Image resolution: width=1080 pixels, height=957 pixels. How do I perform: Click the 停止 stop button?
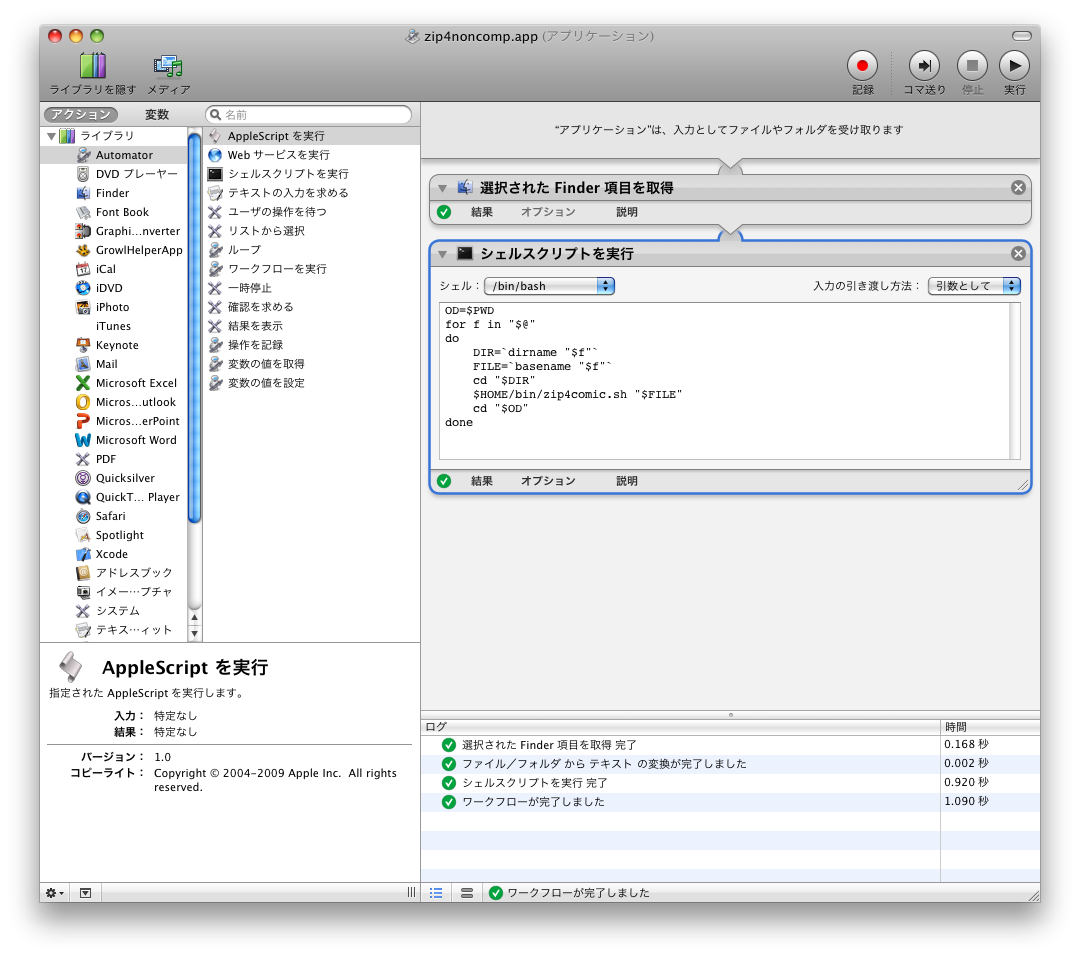(973, 66)
